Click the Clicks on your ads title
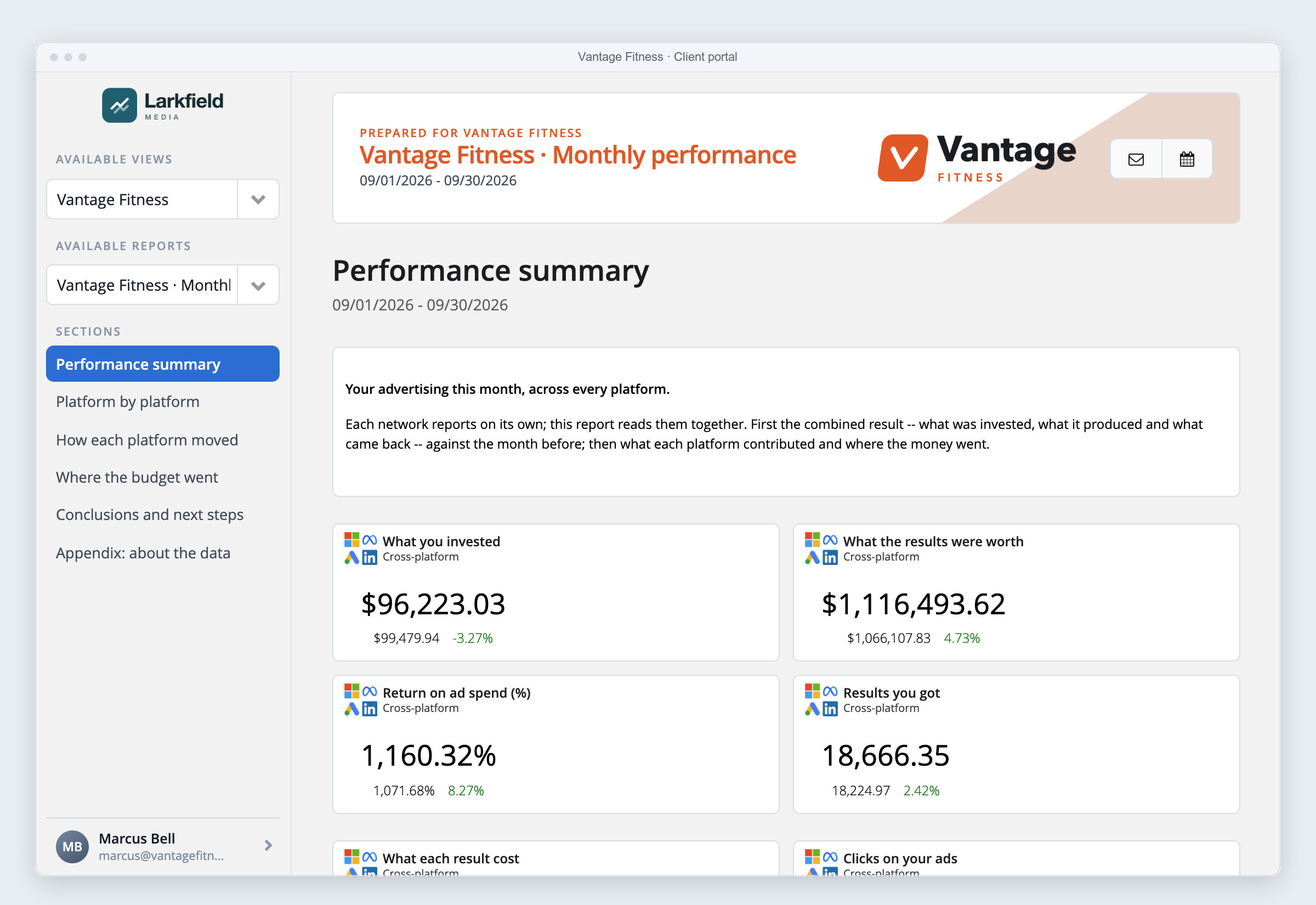 point(900,858)
